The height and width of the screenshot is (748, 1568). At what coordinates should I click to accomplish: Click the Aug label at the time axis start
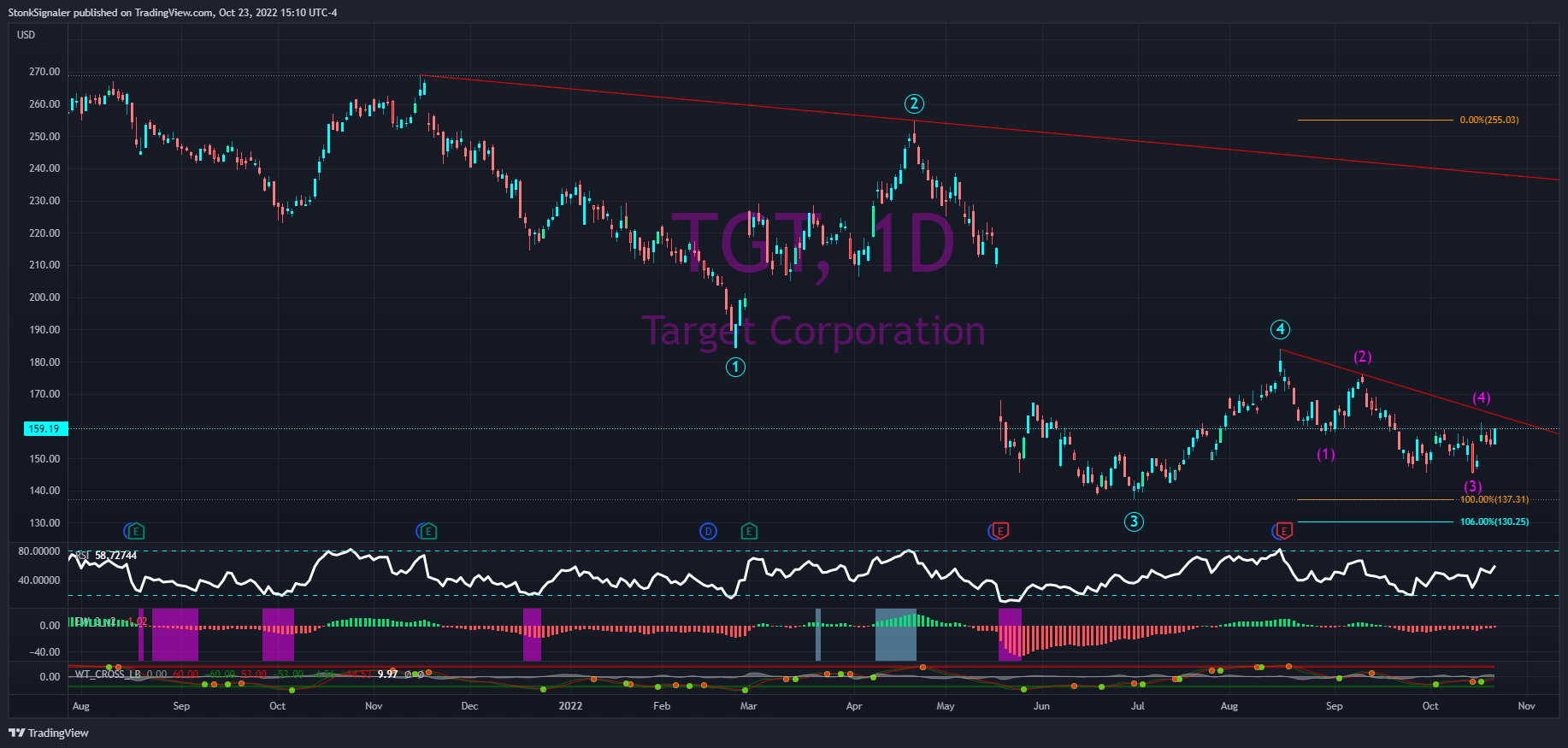coord(81,706)
